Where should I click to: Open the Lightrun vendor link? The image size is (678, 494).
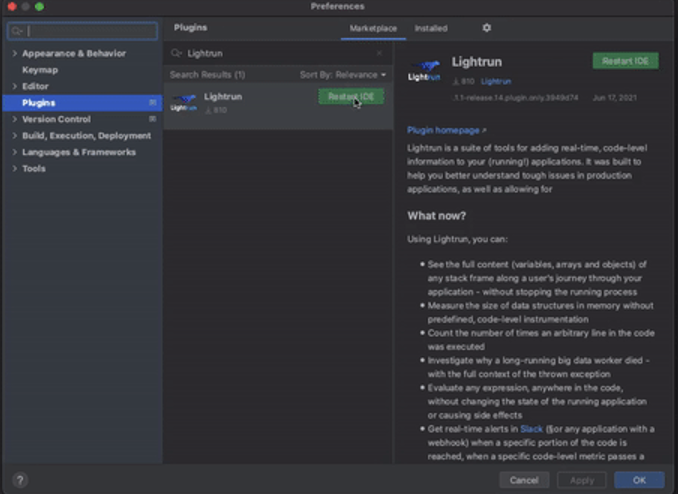coord(496,81)
